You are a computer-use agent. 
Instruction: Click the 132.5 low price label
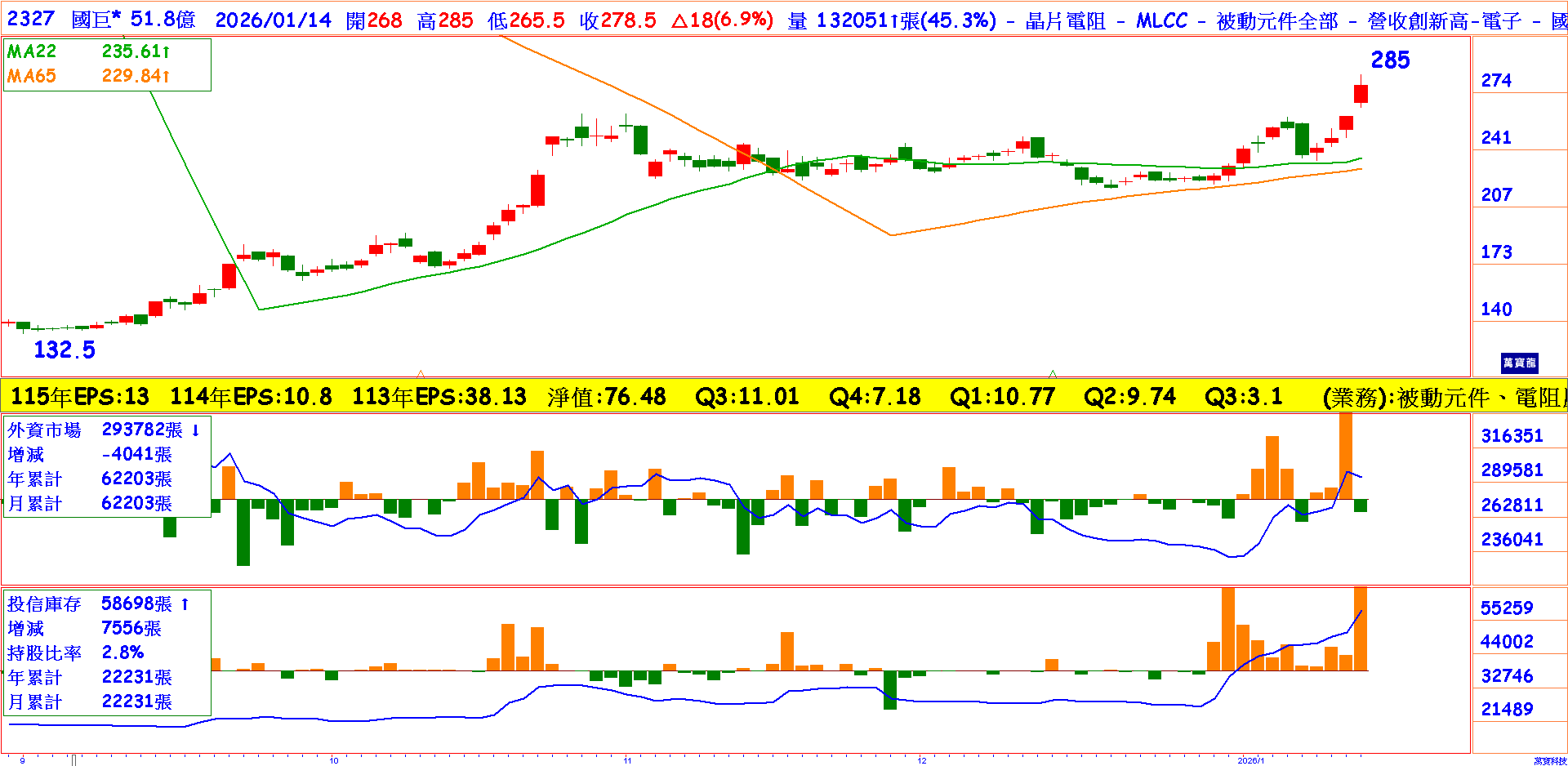(64, 350)
